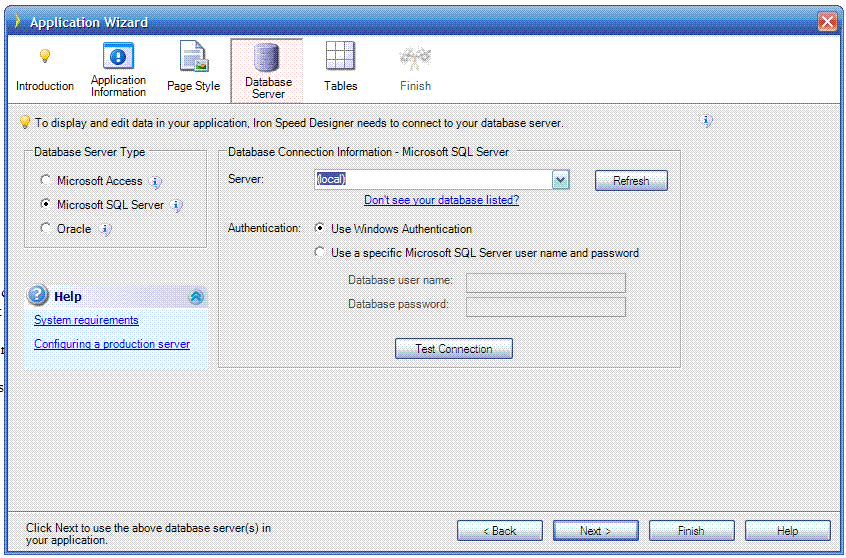
Task: Click the Help question mark icon
Action: tap(38, 295)
